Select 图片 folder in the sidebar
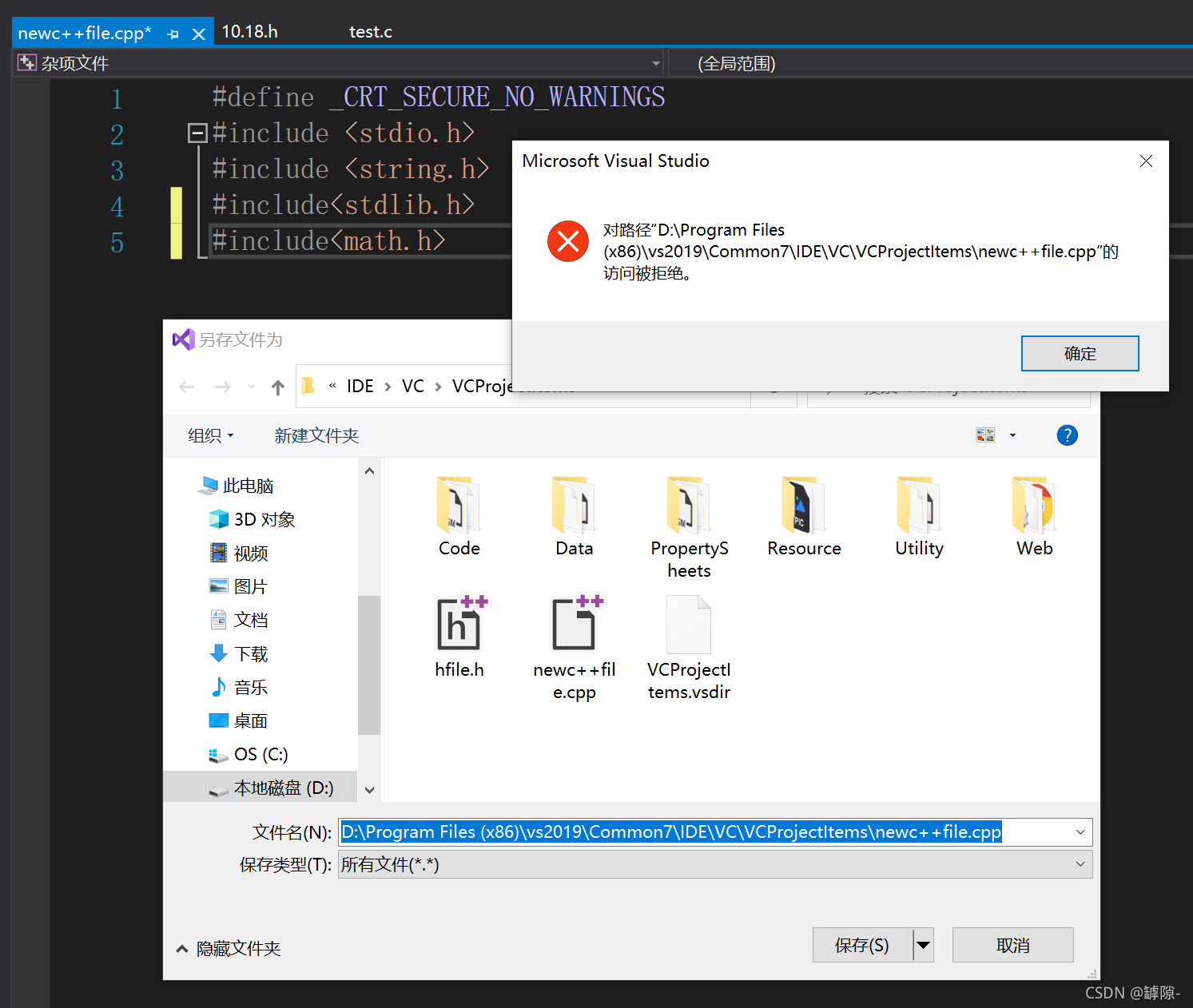1193x1008 pixels. coord(239,586)
